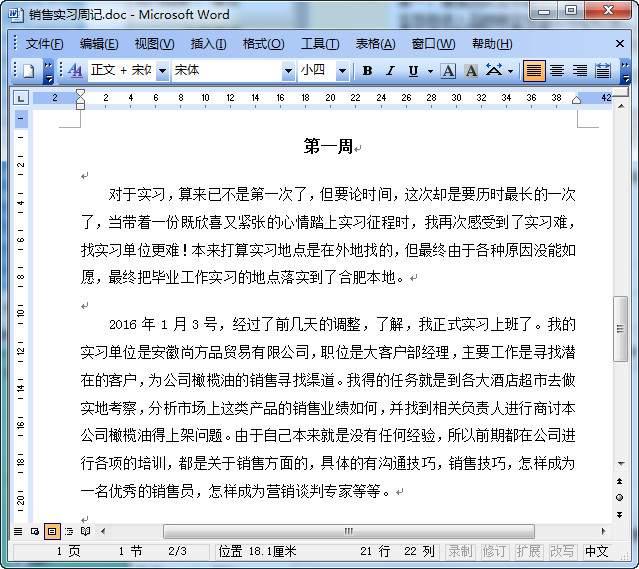Expand the style dropdown showing 正文 + 宋体
Viewport: 639px width, 569px height.
(x=162, y=71)
